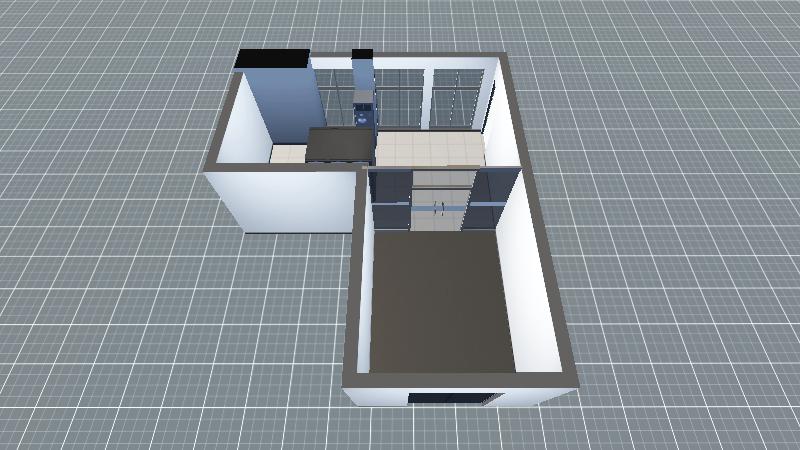800x450 pixels.
Task: Select the small beige floor patch in the upper-left room
Action: [x=289, y=154]
